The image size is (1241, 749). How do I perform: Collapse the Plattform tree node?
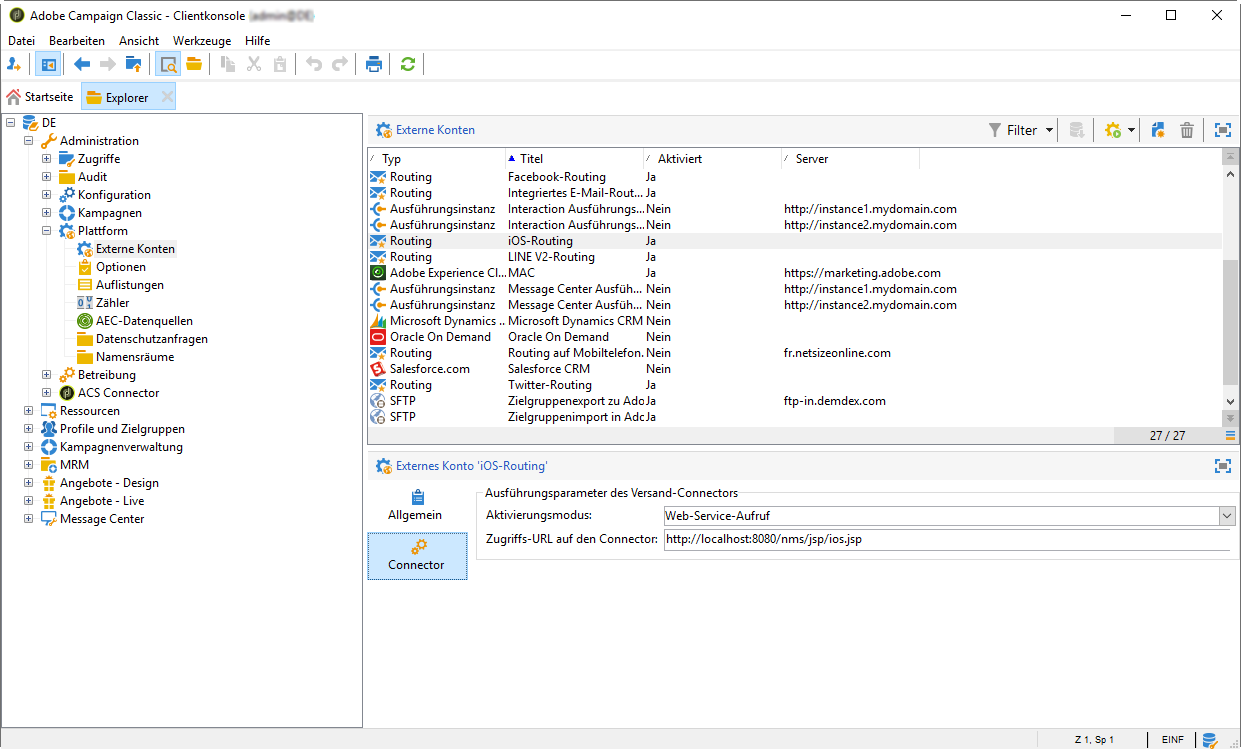[46, 231]
